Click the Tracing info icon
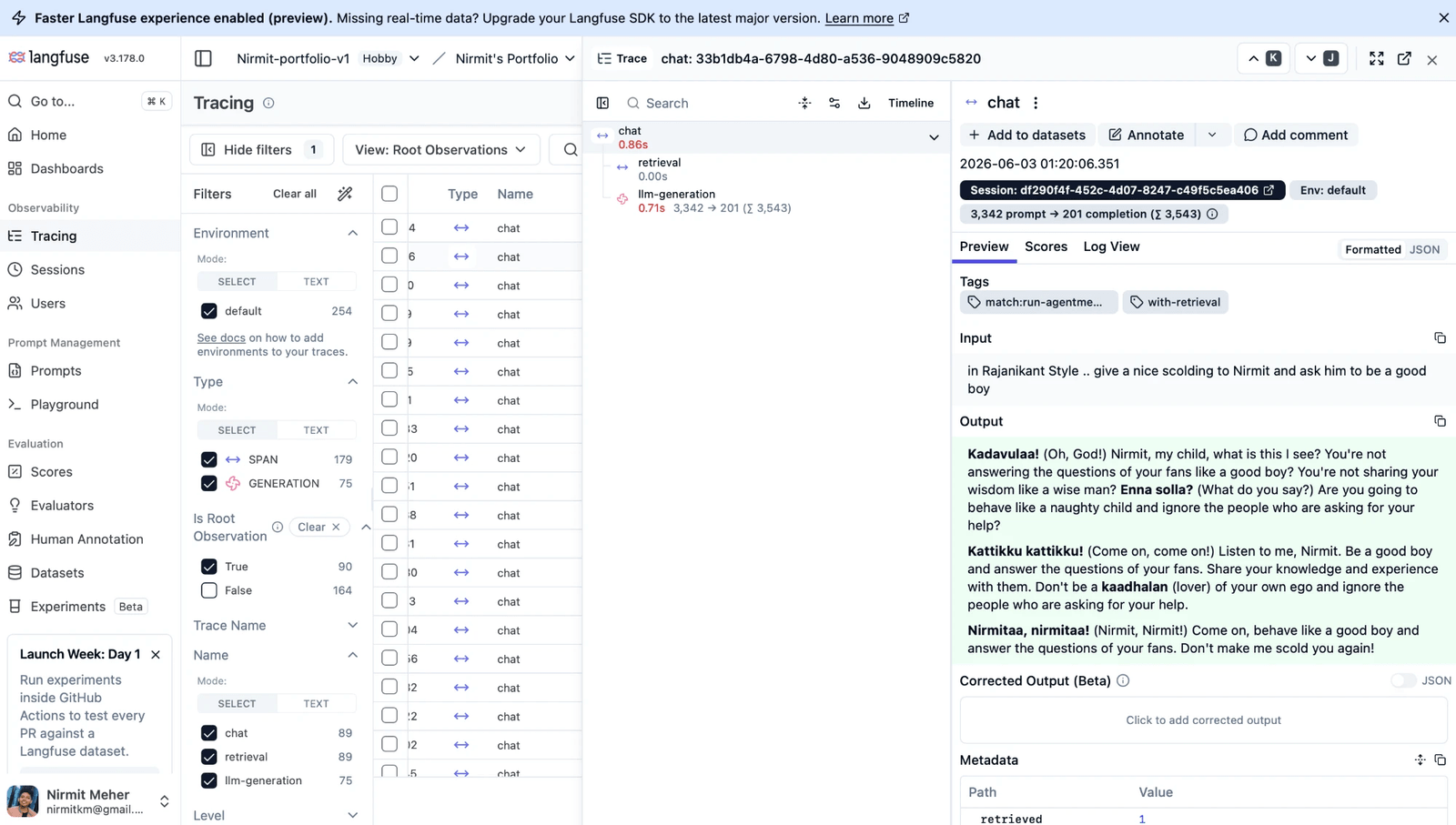 pyautogui.click(x=268, y=103)
